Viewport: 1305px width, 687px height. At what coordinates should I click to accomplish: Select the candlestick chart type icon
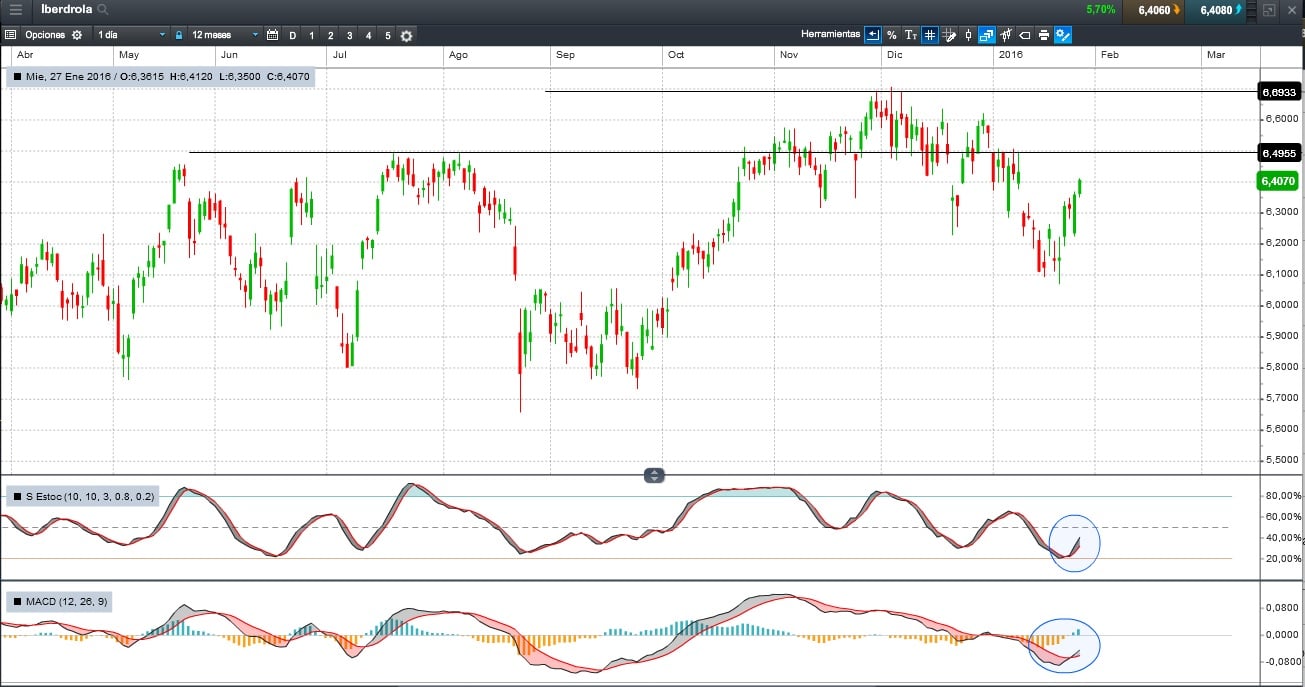click(968, 35)
